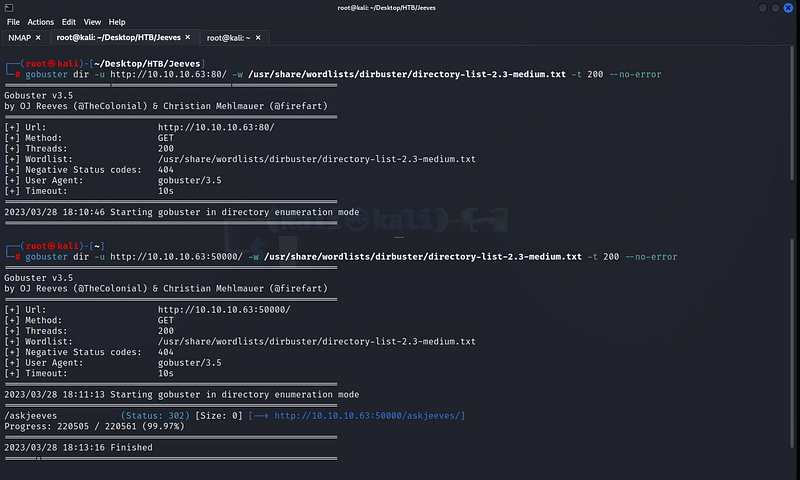Click the first gobuster/3.5 User Agent value

189,181
